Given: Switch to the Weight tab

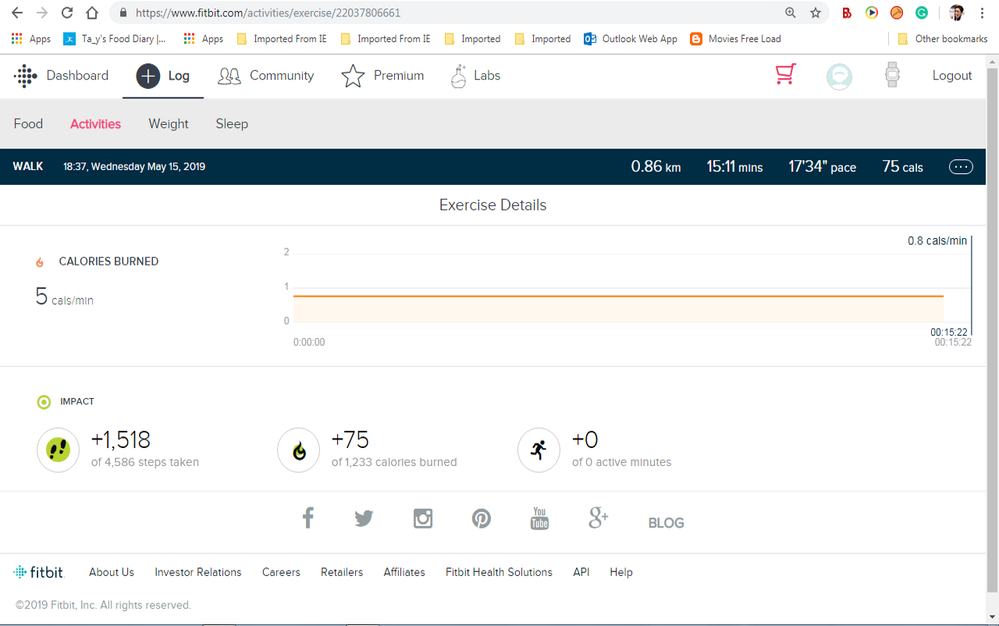Looking at the screenshot, I should [168, 124].
